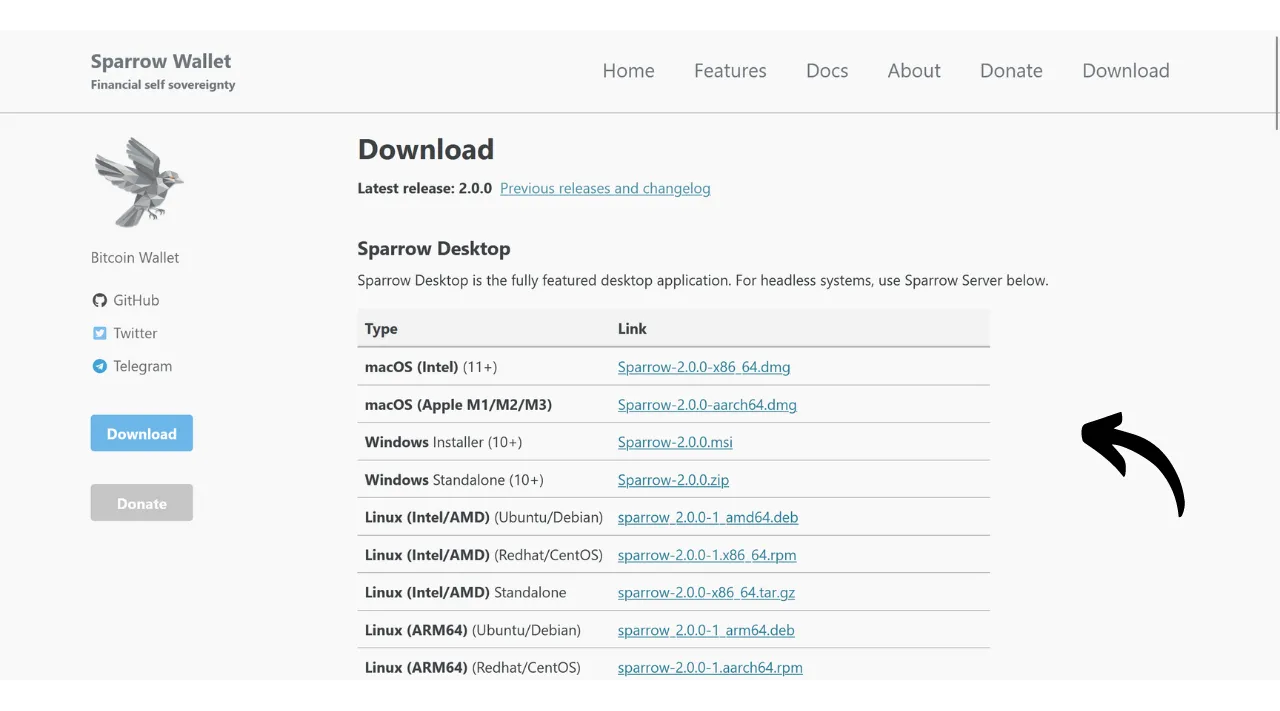Download sparrow-2.0.0-1.aarch64.rpm

point(710,667)
